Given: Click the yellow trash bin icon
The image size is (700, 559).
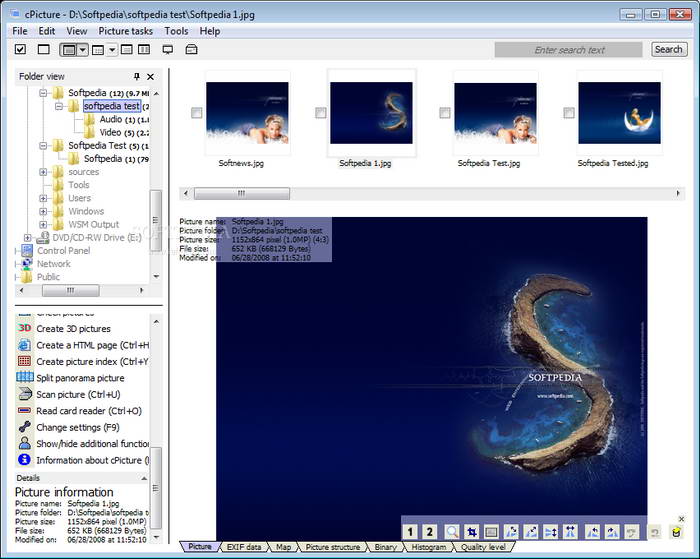Looking at the screenshot, I should (x=677, y=532).
